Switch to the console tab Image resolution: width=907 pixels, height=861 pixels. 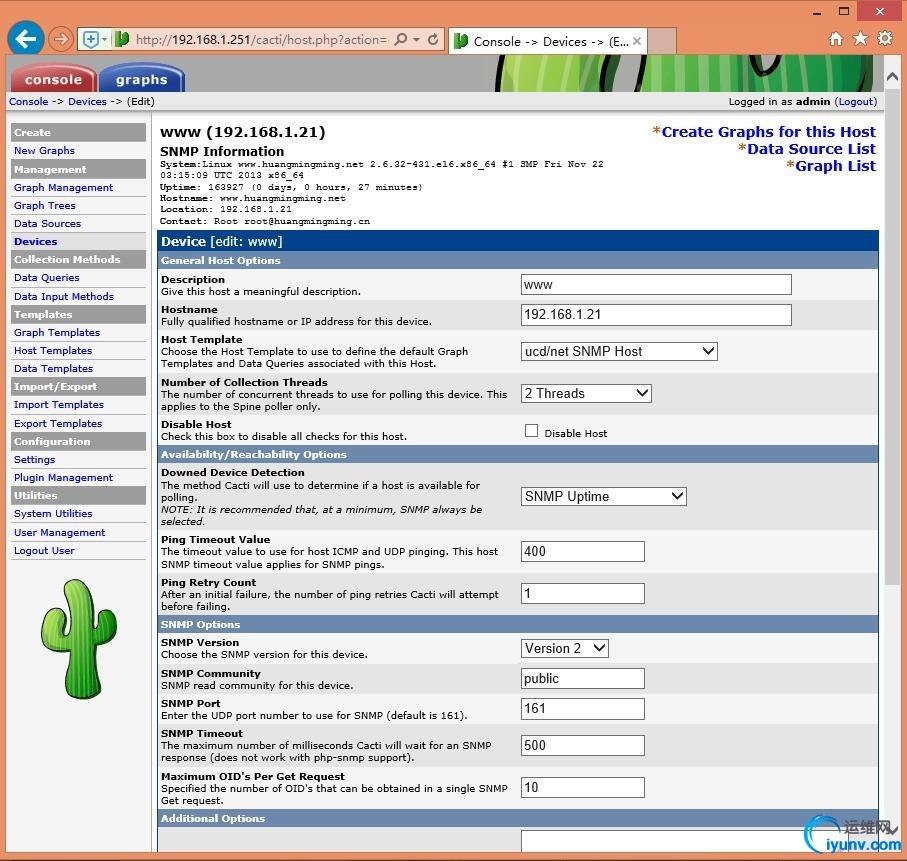click(x=53, y=79)
